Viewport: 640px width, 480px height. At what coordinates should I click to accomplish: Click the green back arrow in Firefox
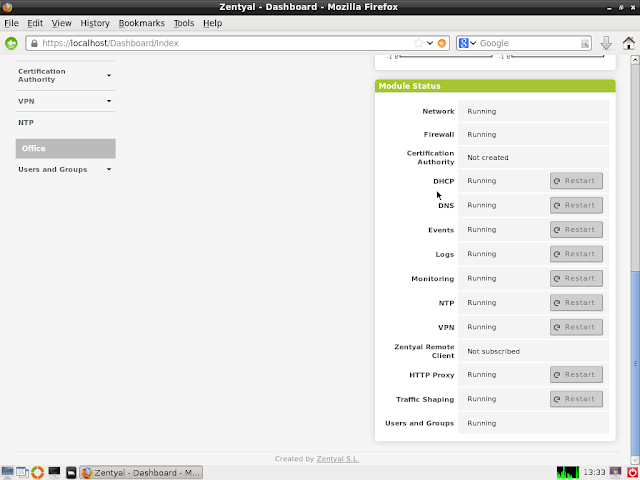coord(11,43)
